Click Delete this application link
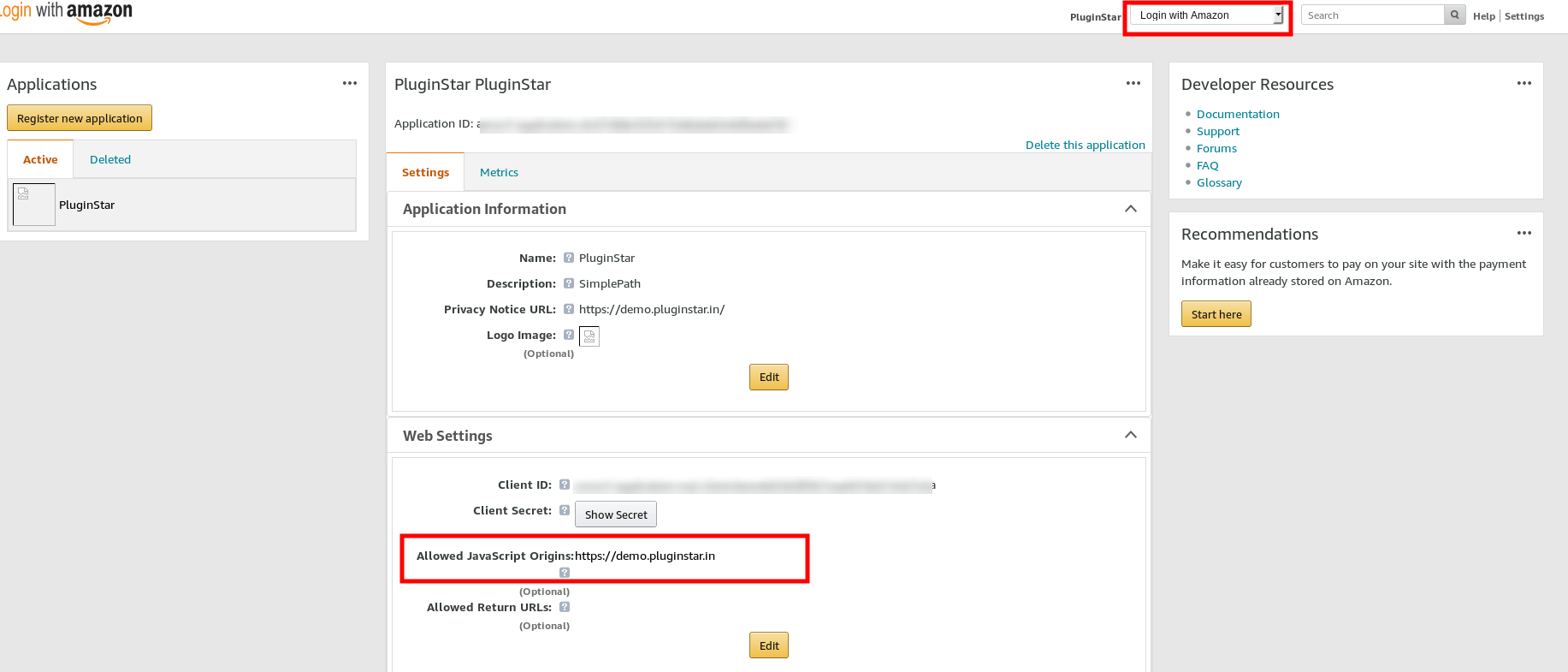 [1085, 146]
